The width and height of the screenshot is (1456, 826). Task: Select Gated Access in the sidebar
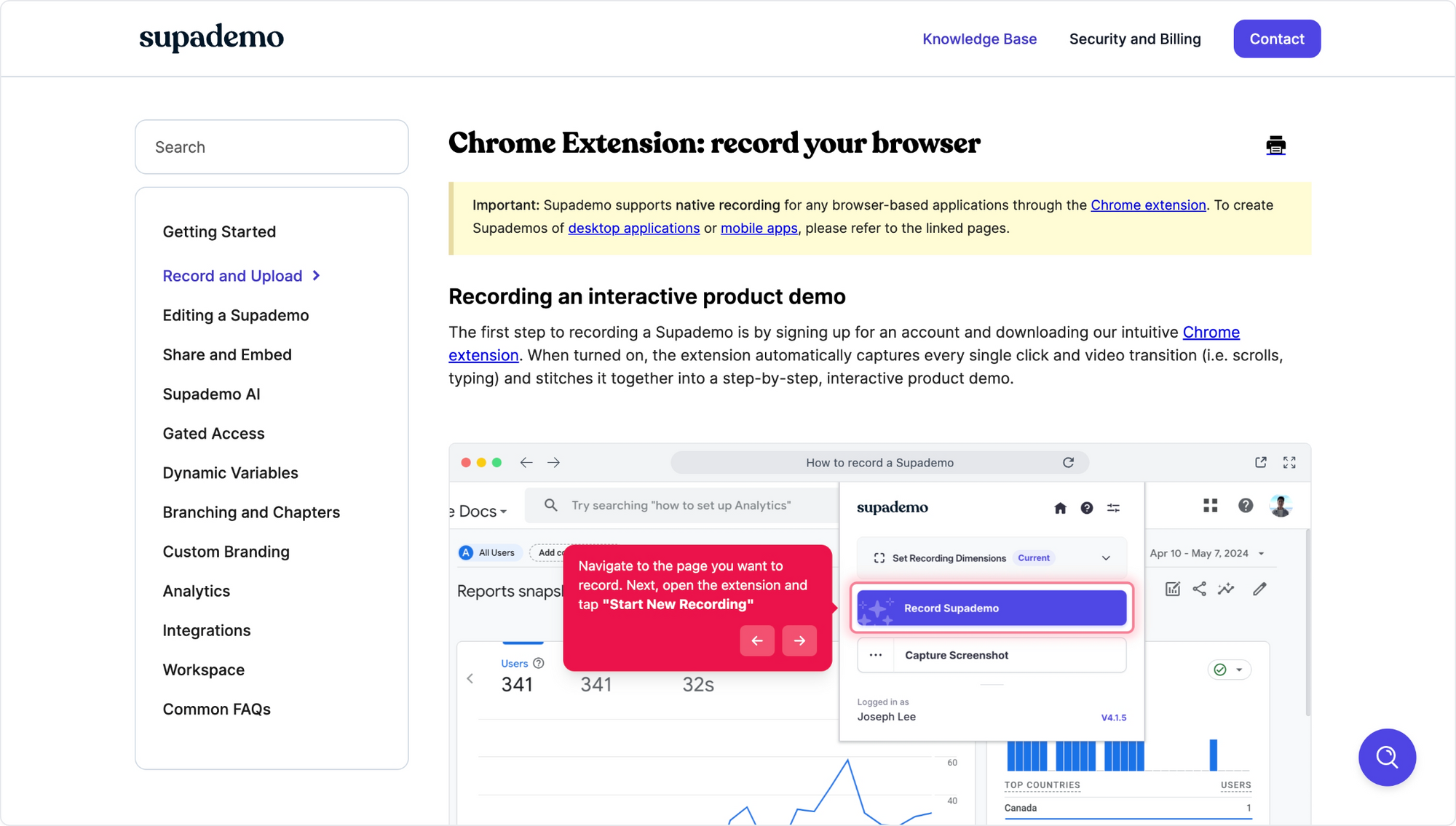pos(213,433)
